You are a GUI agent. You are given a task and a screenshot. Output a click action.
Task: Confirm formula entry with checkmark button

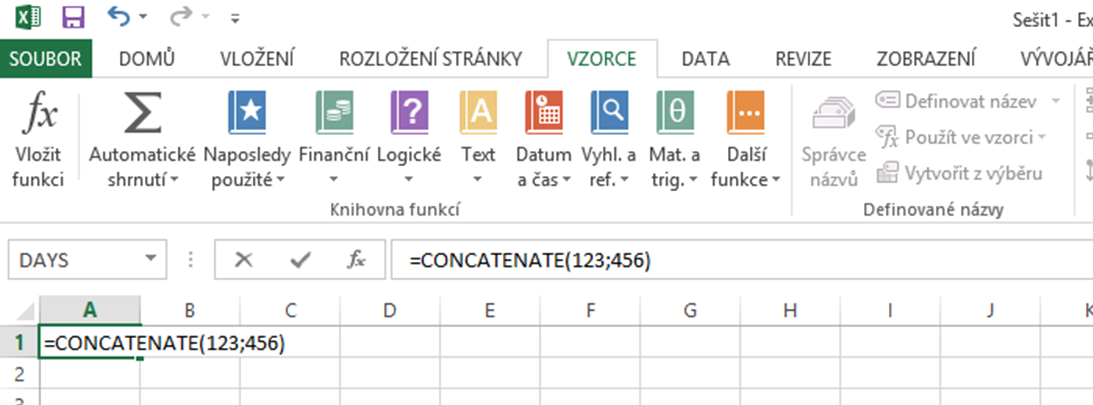click(x=300, y=261)
